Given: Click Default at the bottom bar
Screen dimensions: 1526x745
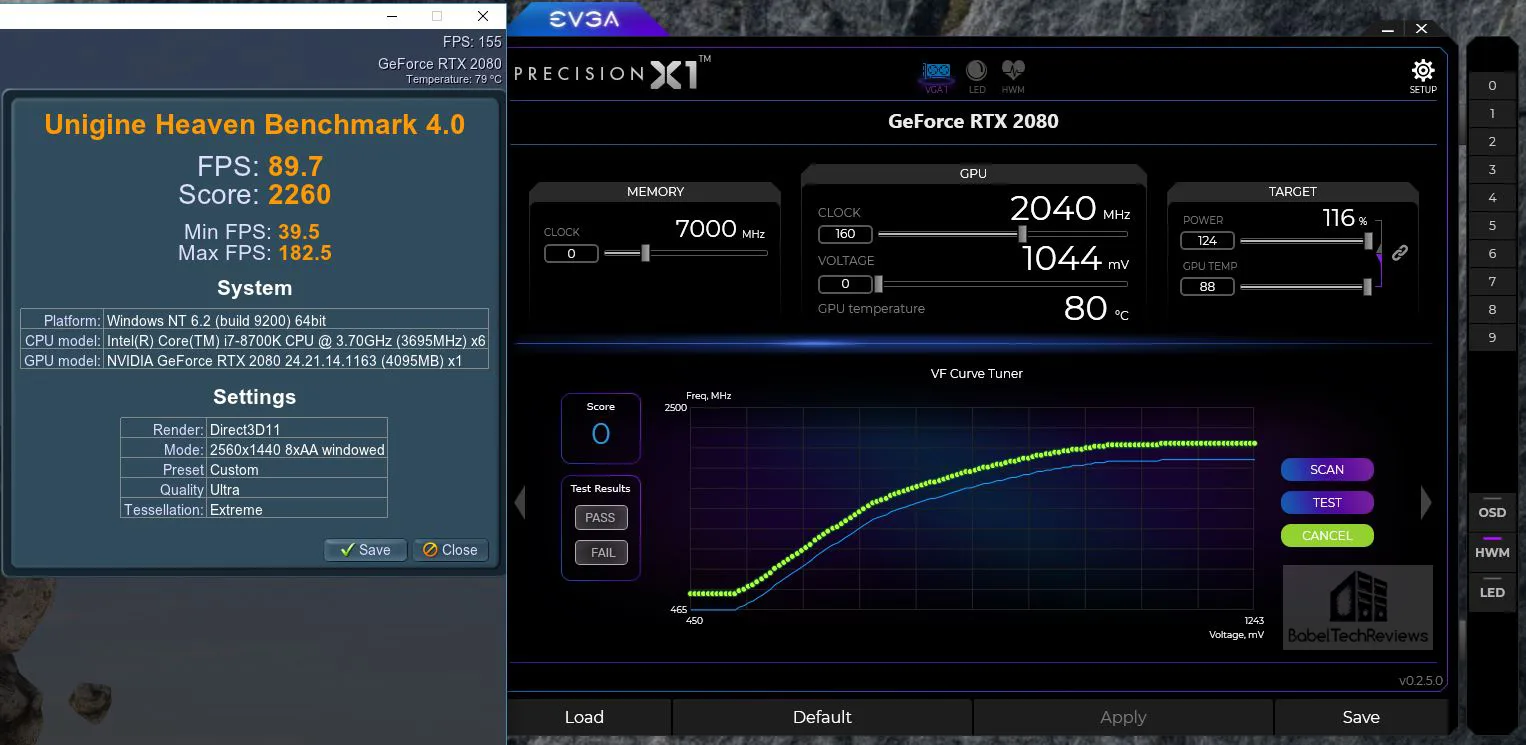Looking at the screenshot, I should [822, 717].
